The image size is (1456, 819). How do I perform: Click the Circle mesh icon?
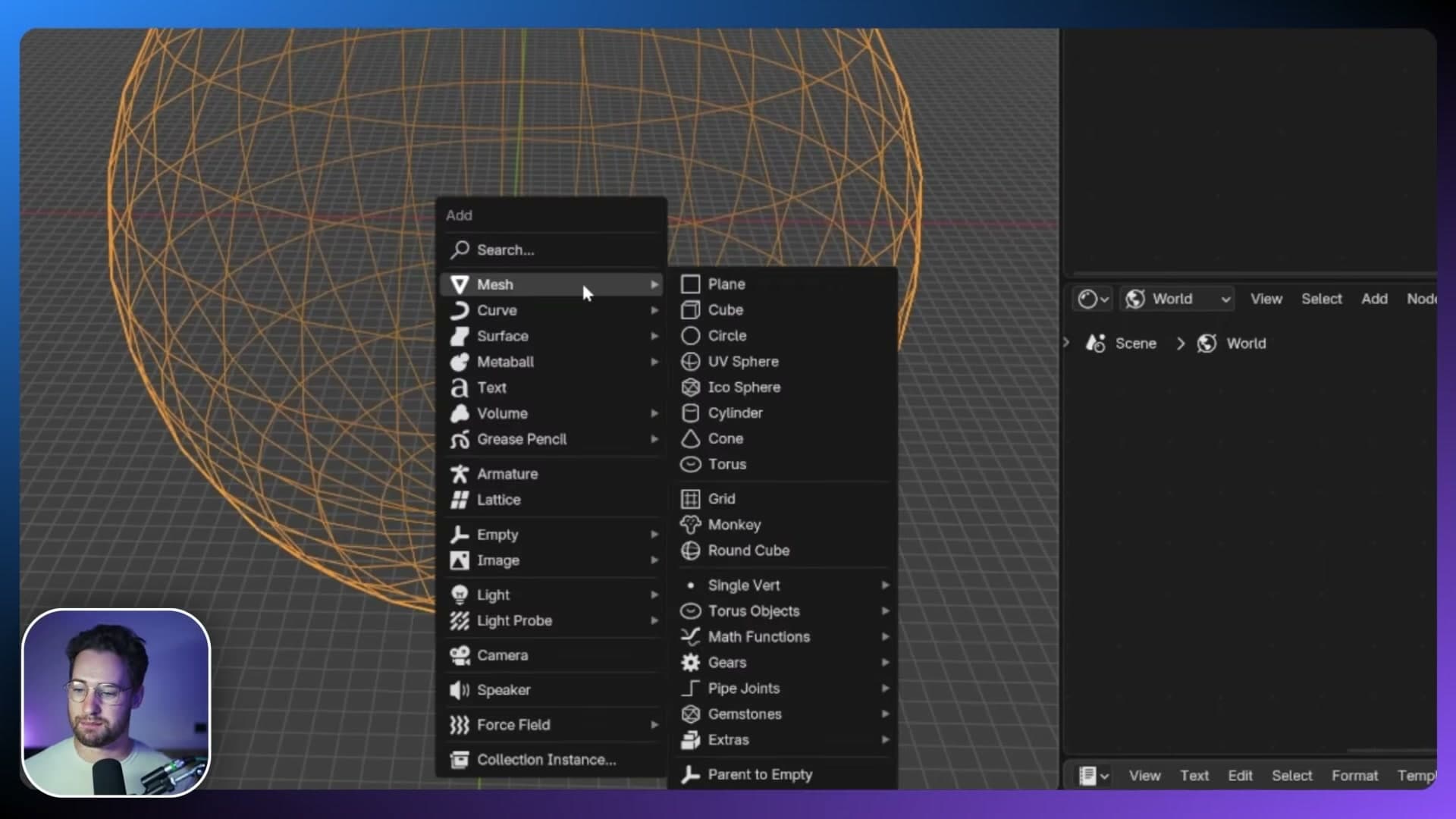click(690, 336)
